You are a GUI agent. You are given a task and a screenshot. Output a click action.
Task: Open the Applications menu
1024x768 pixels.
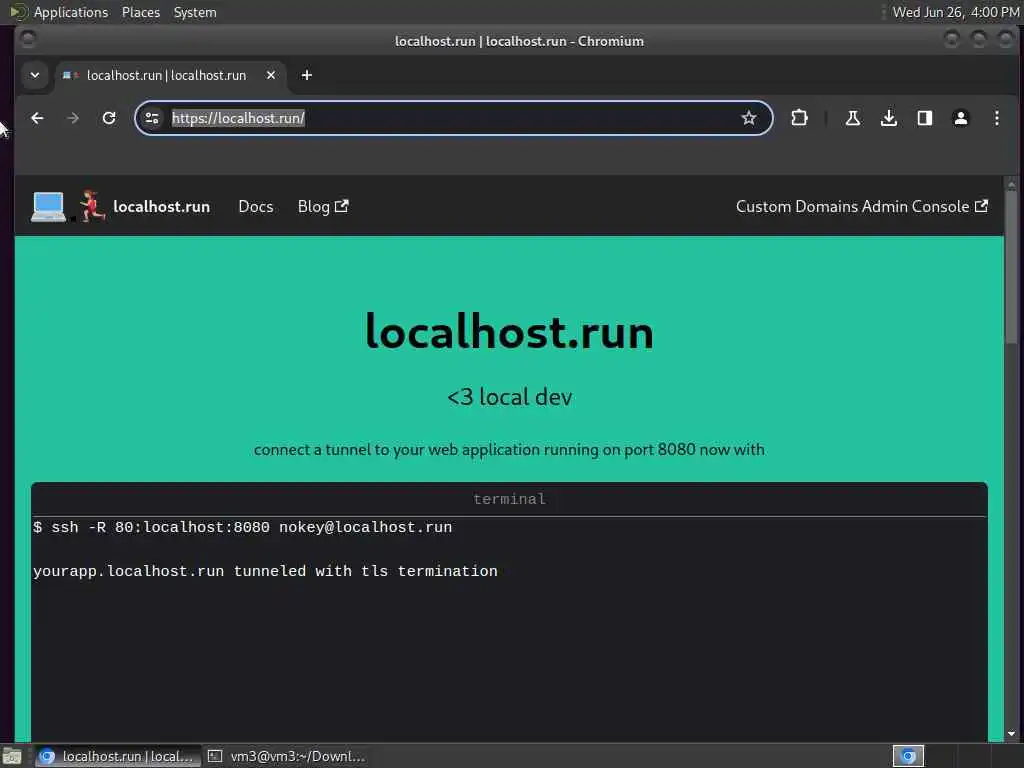[71, 12]
